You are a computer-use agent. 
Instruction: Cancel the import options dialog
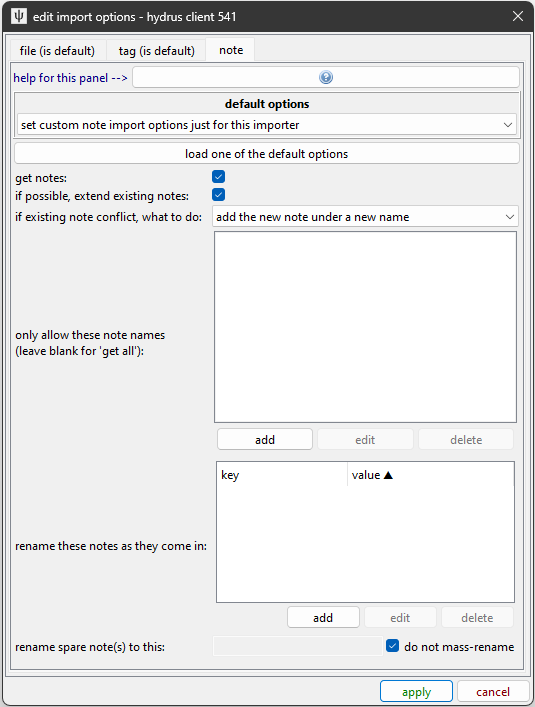click(493, 692)
